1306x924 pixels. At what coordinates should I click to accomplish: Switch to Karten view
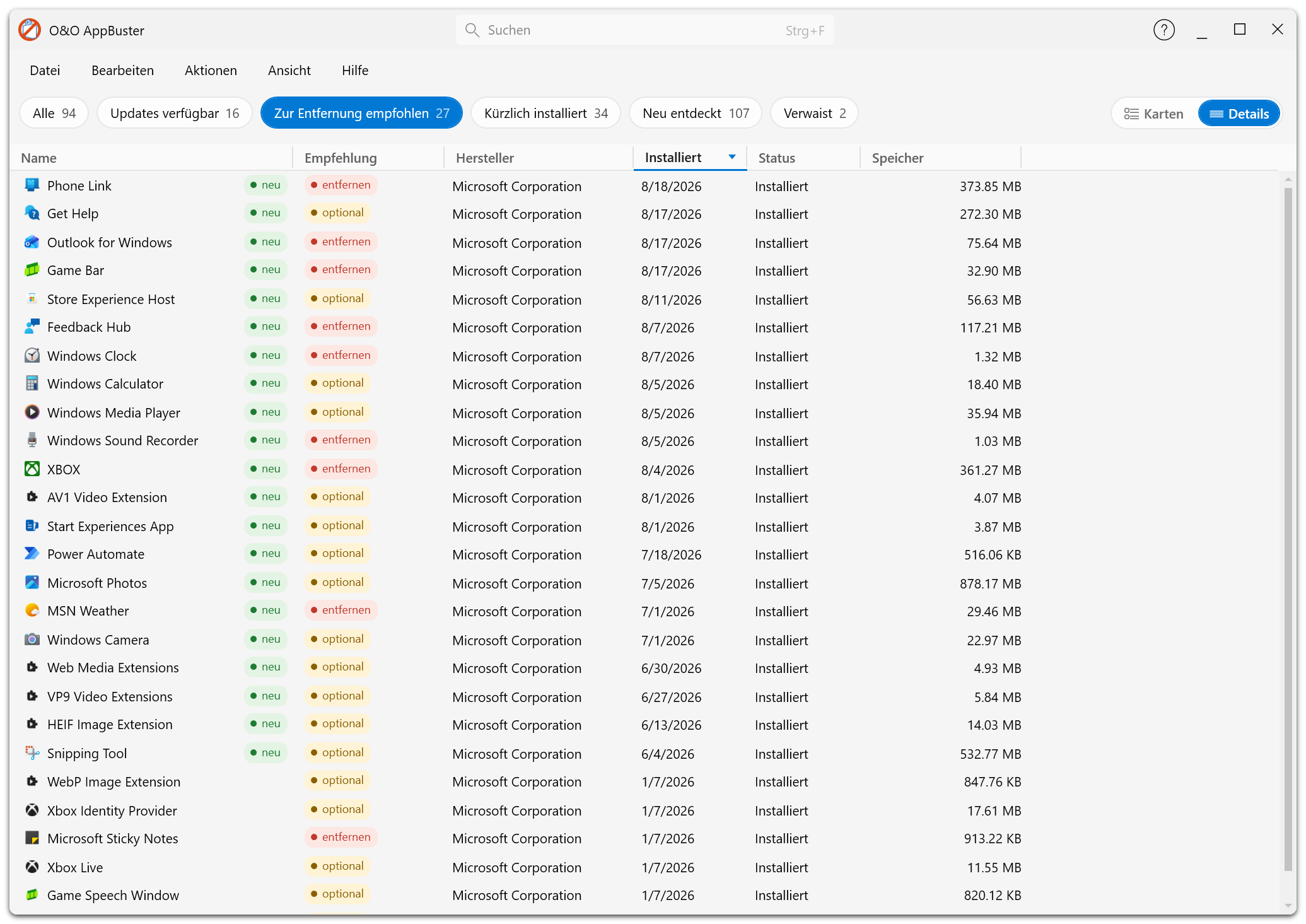[x=1153, y=114]
